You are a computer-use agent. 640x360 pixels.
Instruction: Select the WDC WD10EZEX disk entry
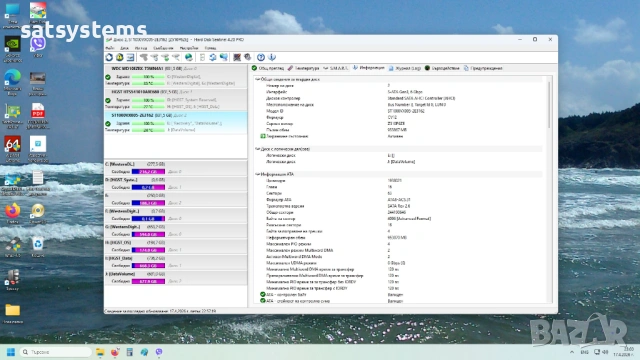click(x=176, y=76)
